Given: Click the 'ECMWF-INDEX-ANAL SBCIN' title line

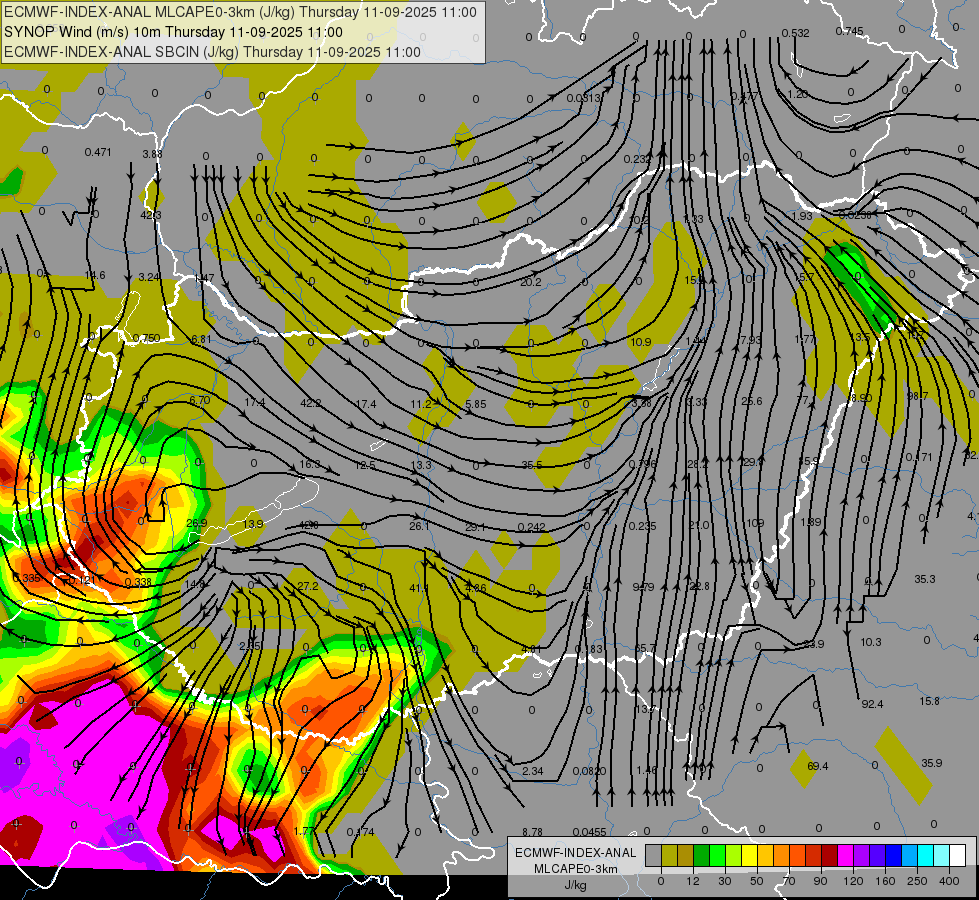Looking at the screenshot, I should [x=212, y=52].
